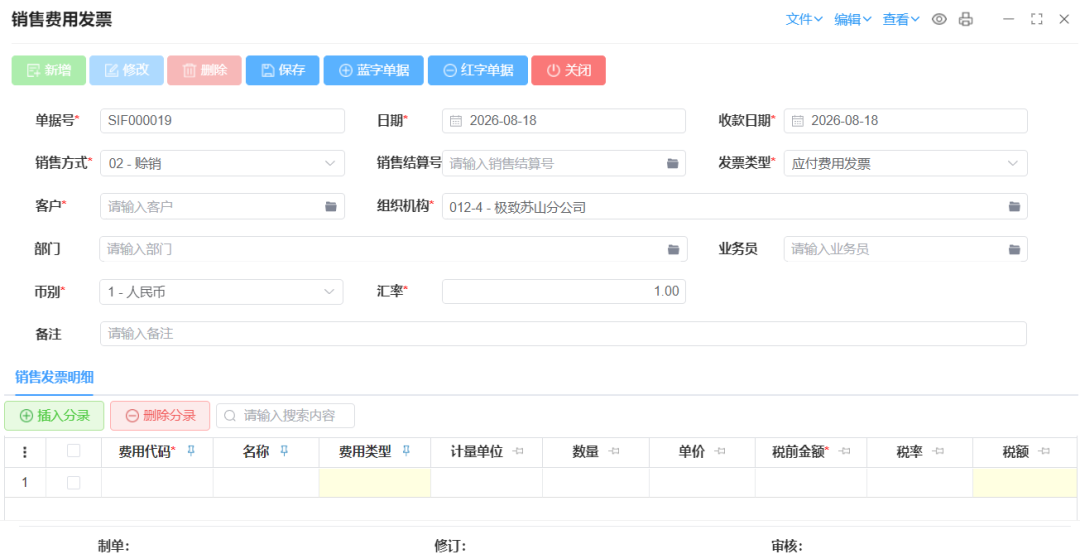The height and width of the screenshot is (559, 1080).
Task: Pin the 计量单位 column
Action: pyautogui.click(x=519, y=452)
